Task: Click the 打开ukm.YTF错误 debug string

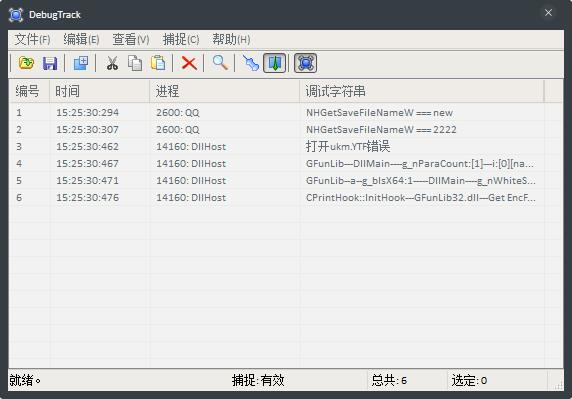Action: click(348, 147)
